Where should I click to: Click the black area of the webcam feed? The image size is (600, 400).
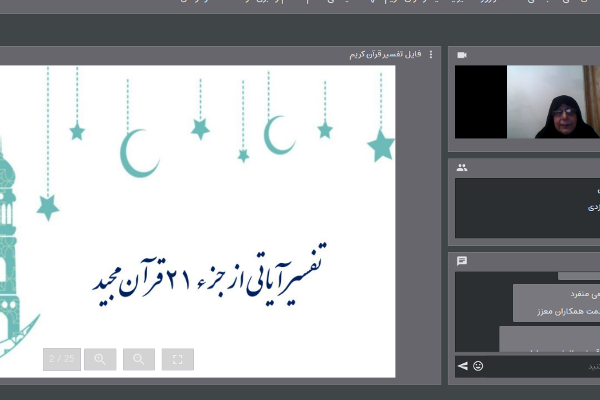pos(480,102)
